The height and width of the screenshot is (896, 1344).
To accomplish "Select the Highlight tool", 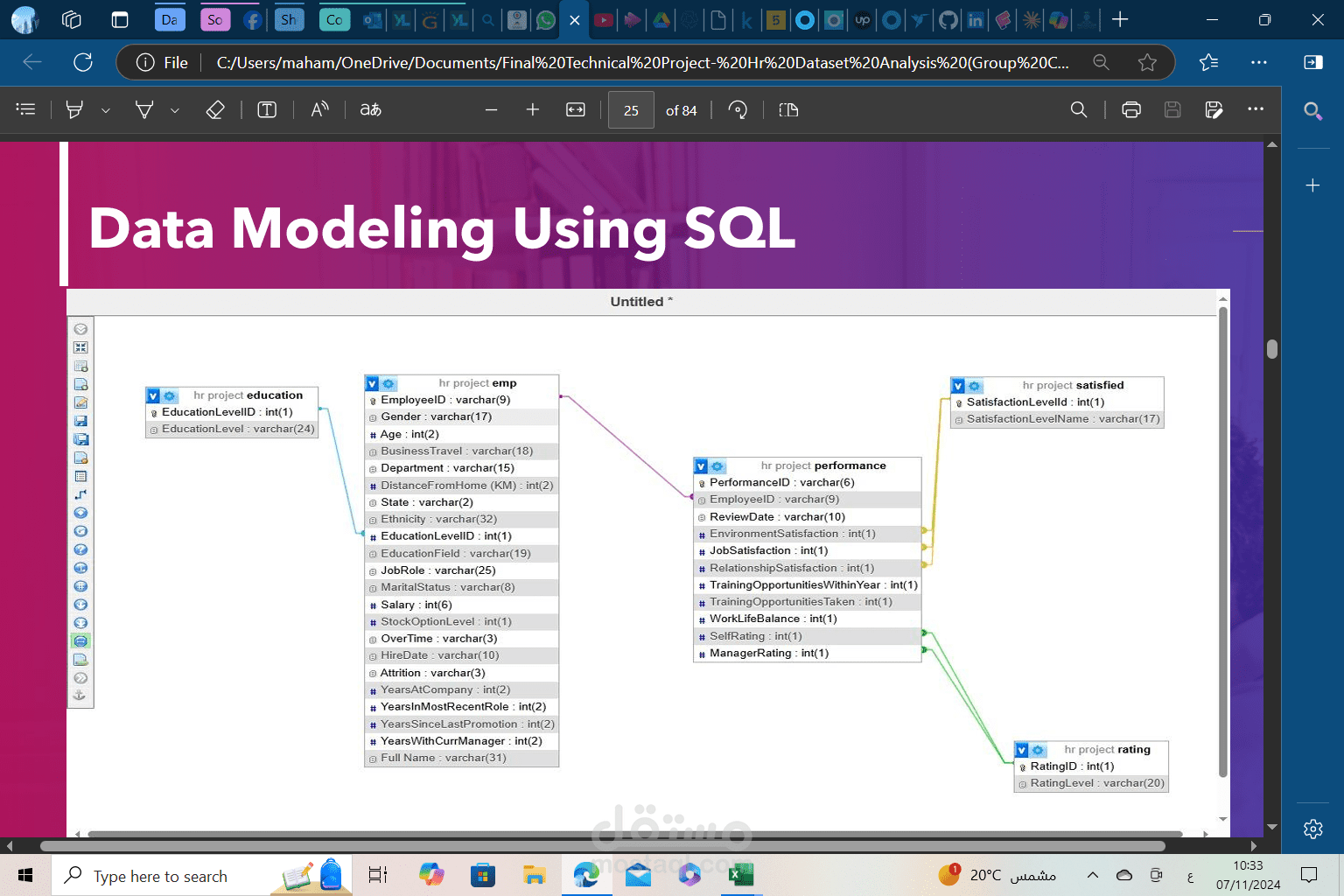I will 74,109.
